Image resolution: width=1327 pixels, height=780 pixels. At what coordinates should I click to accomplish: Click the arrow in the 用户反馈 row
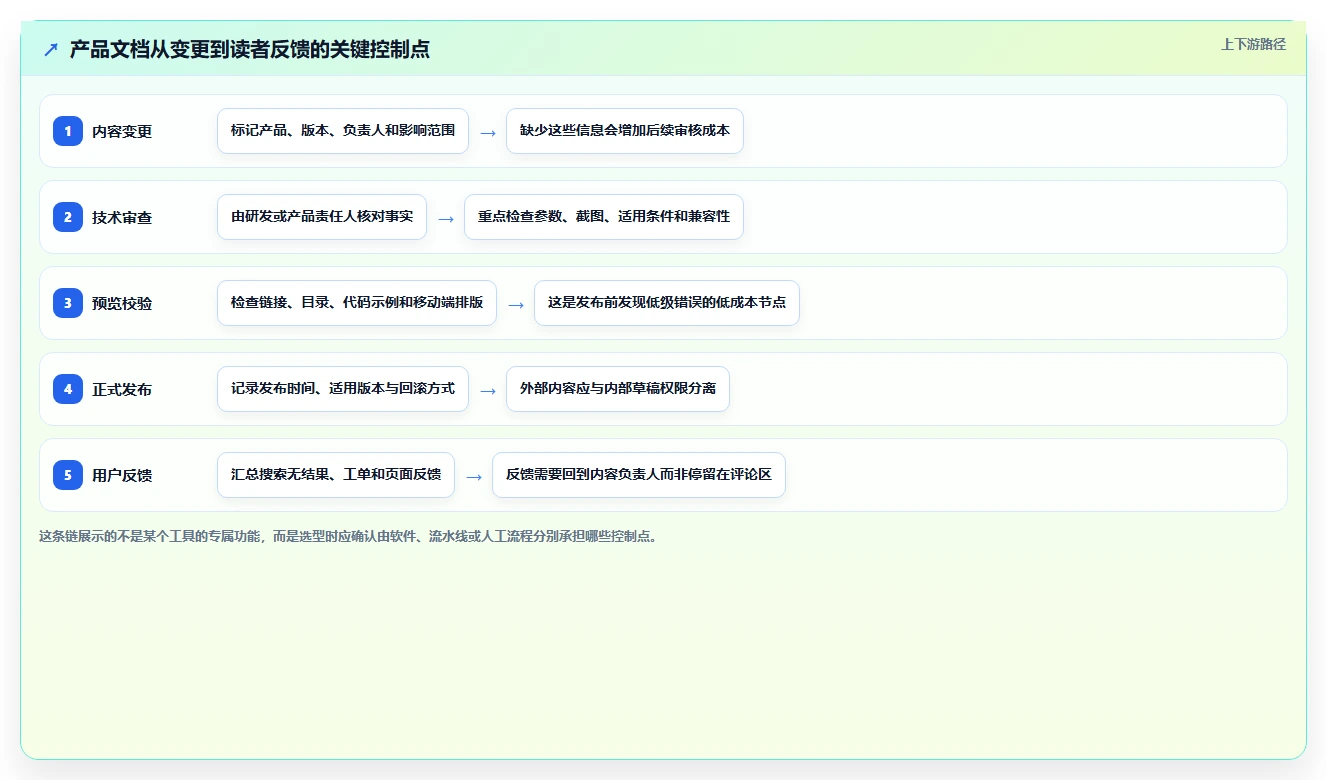click(473, 476)
